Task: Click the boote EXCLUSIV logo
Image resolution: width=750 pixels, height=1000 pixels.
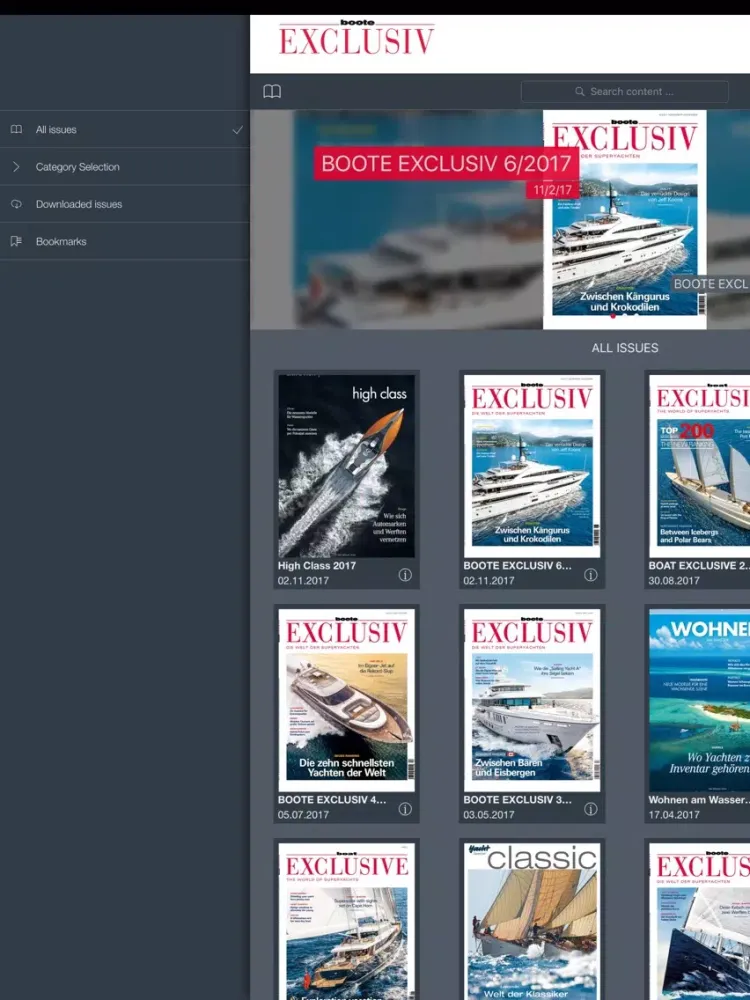Action: pos(357,38)
